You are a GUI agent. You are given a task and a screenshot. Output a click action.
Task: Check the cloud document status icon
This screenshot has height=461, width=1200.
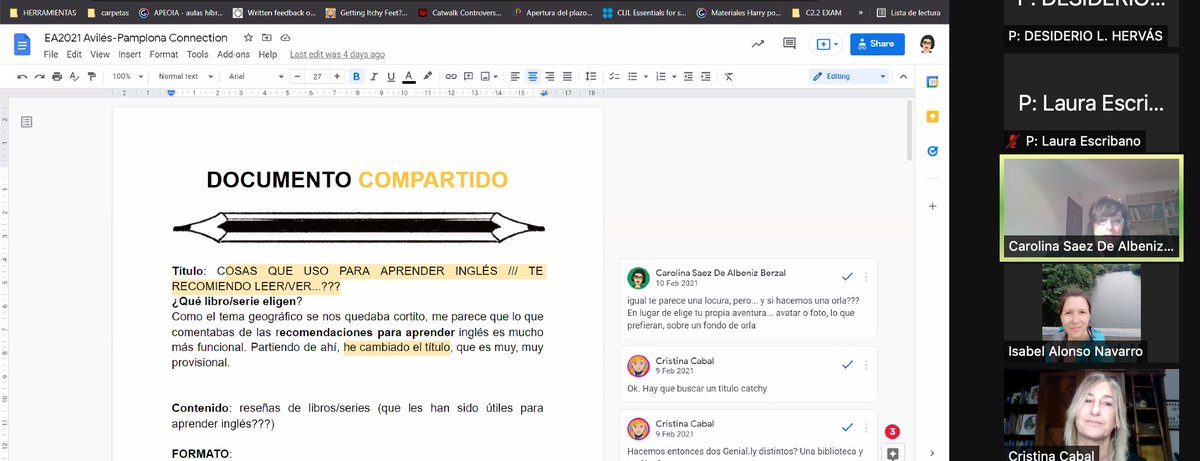pyautogui.click(x=285, y=37)
